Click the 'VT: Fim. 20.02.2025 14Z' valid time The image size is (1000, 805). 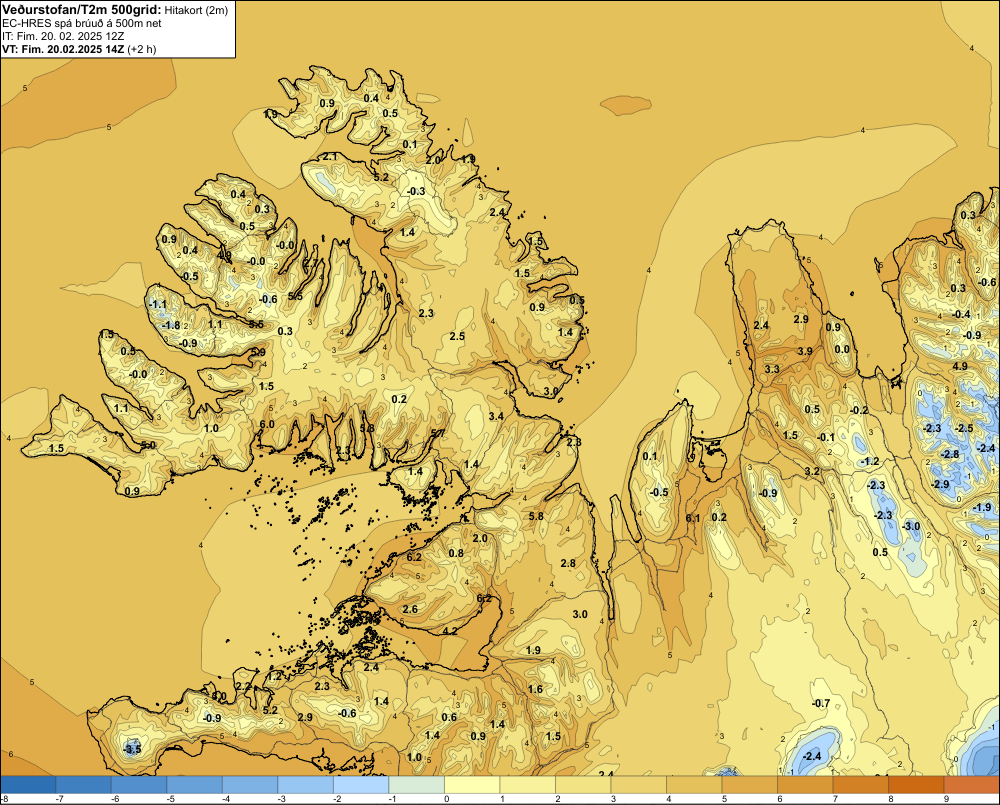point(63,49)
